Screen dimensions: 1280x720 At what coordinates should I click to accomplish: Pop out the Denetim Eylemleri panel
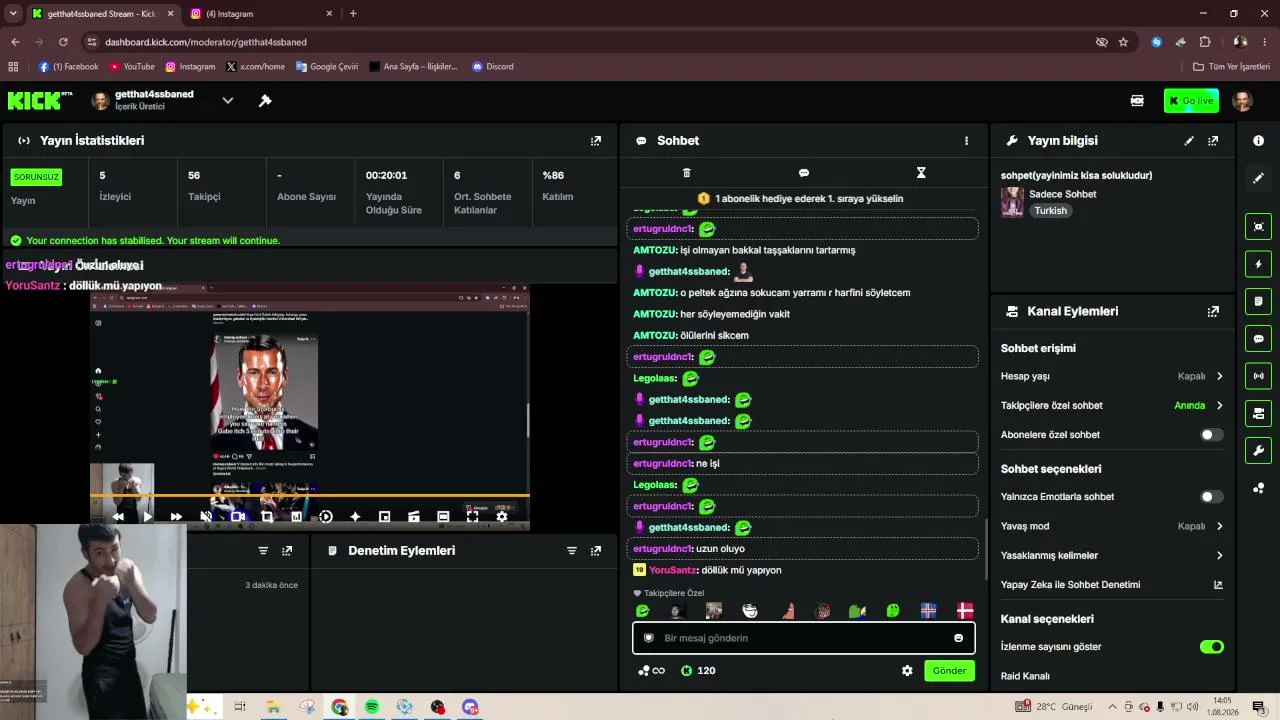596,551
